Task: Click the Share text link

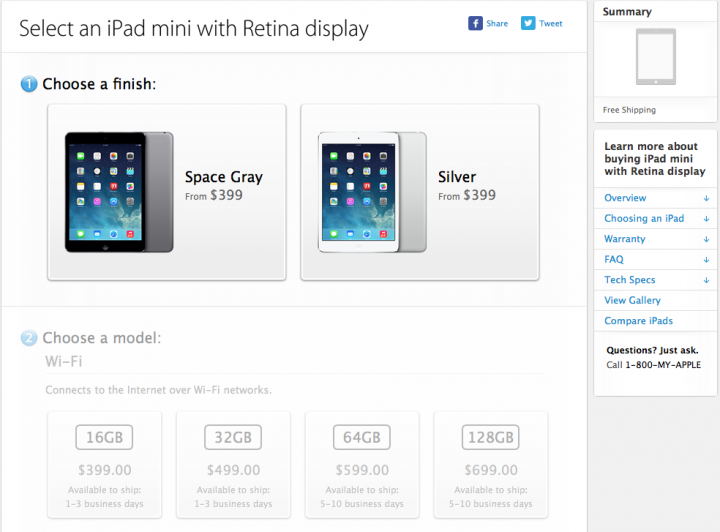Action: pyautogui.click(x=497, y=23)
